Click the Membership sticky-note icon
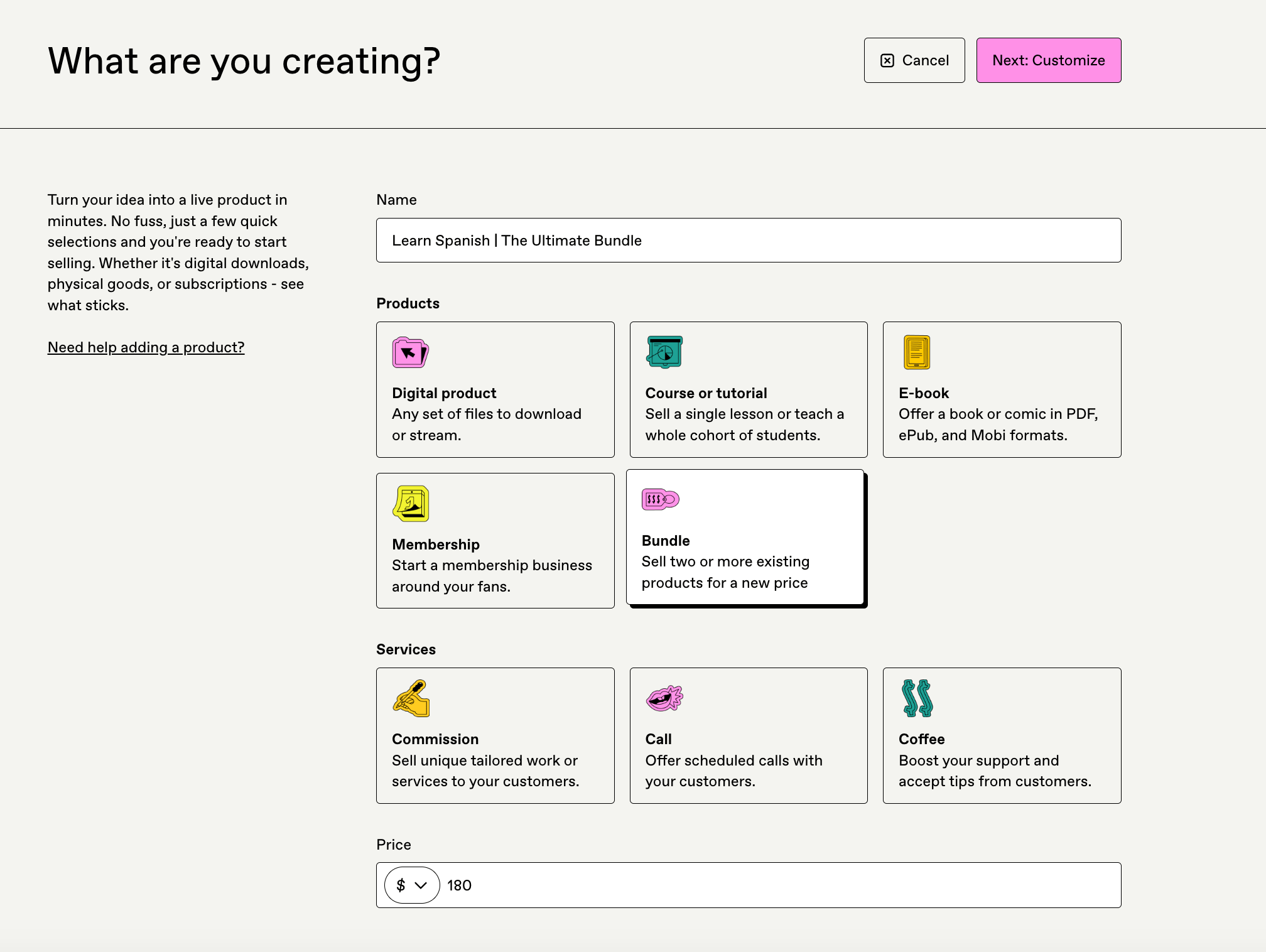 pyautogui.click(x=410, y=504)
